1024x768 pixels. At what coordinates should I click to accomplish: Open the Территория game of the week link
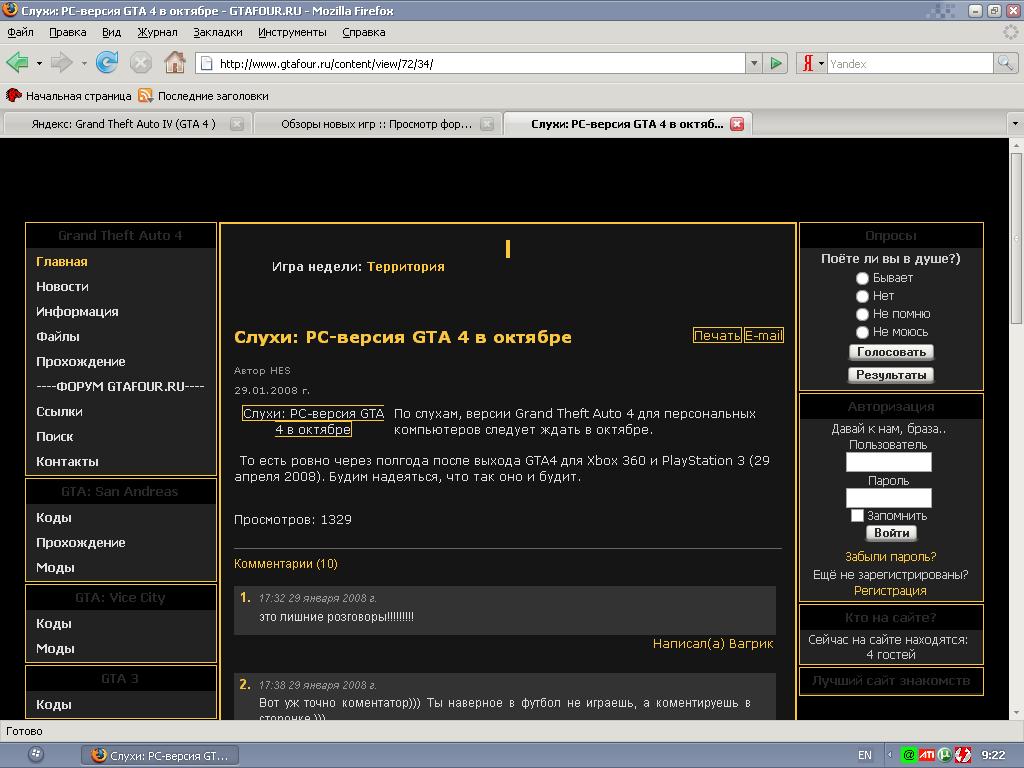[x=406, y=266]
